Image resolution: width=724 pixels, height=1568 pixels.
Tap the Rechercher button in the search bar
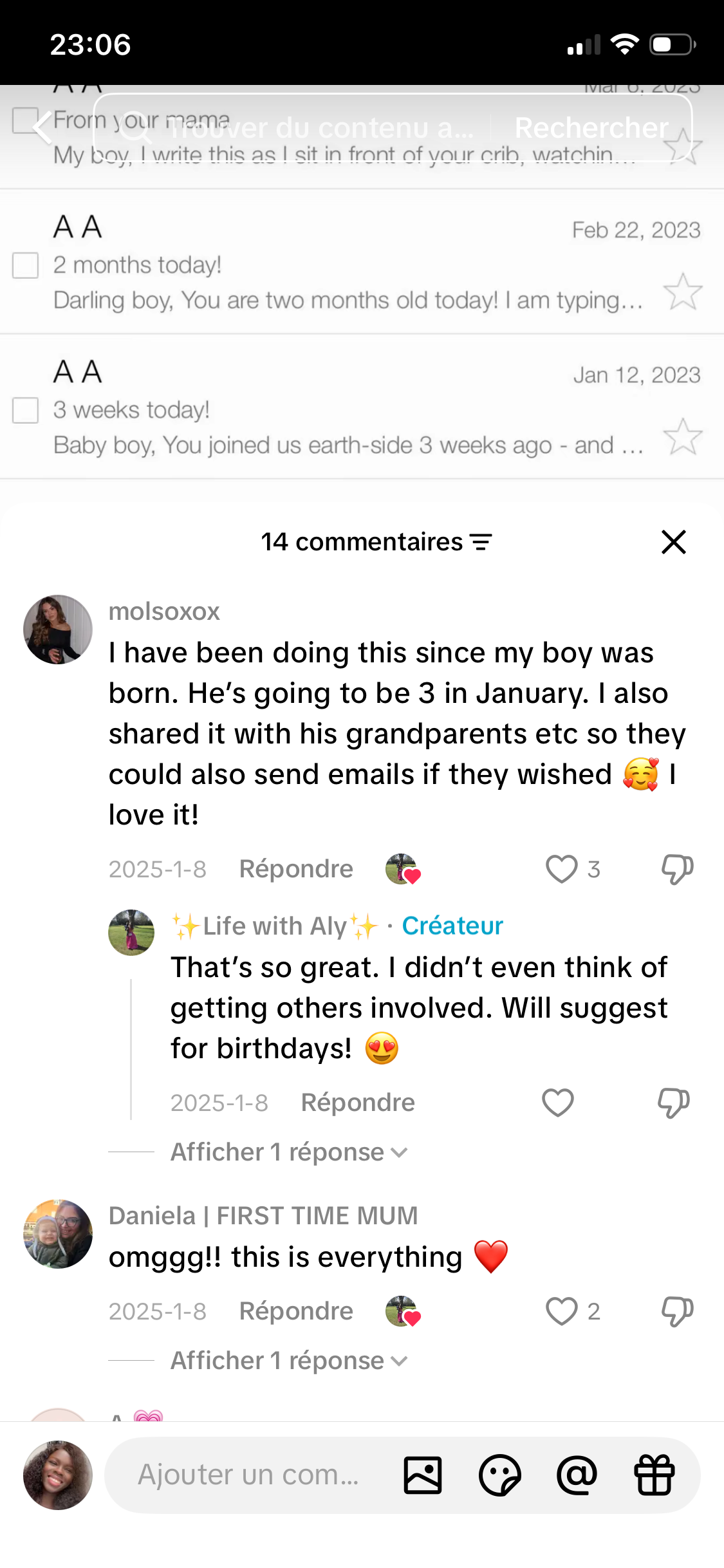coord(591,127)
